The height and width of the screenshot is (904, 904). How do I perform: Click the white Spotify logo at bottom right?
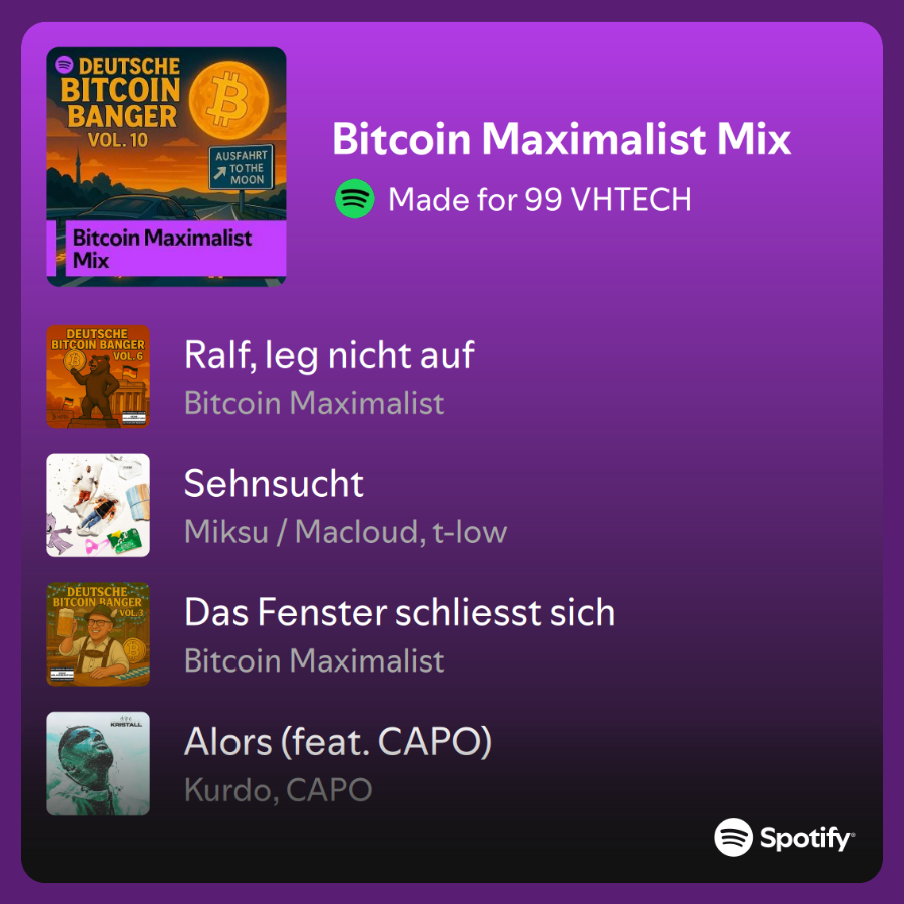pyautogui.click(x=784, y=837)
